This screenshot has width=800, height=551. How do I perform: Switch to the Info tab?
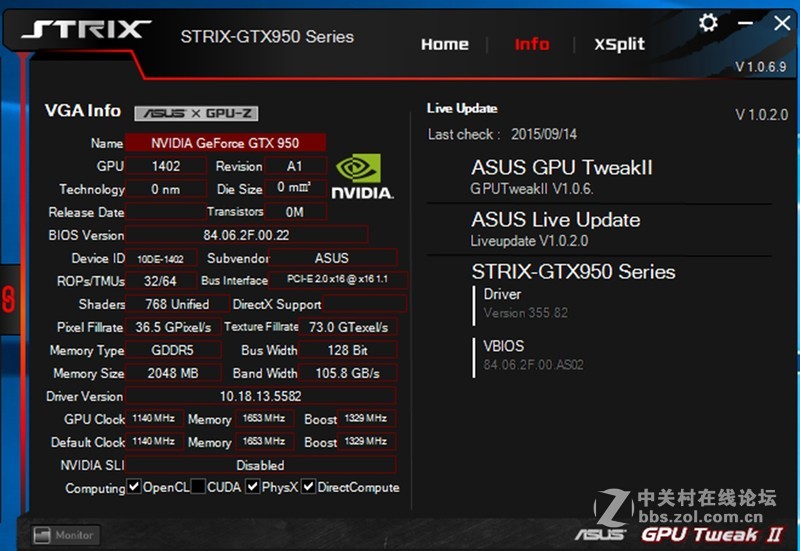[532, 44]
